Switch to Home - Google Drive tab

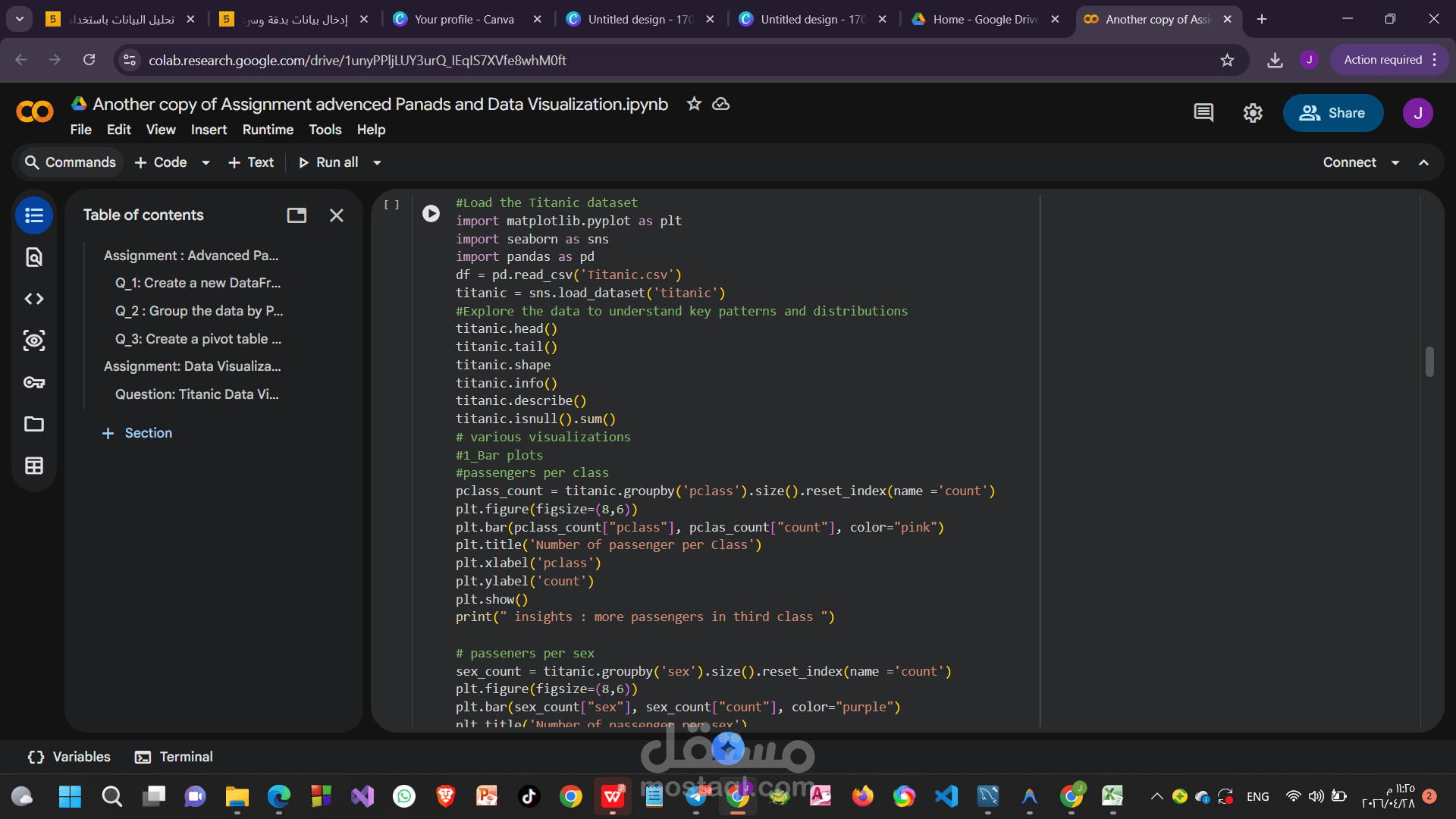[x=986, y=19]
